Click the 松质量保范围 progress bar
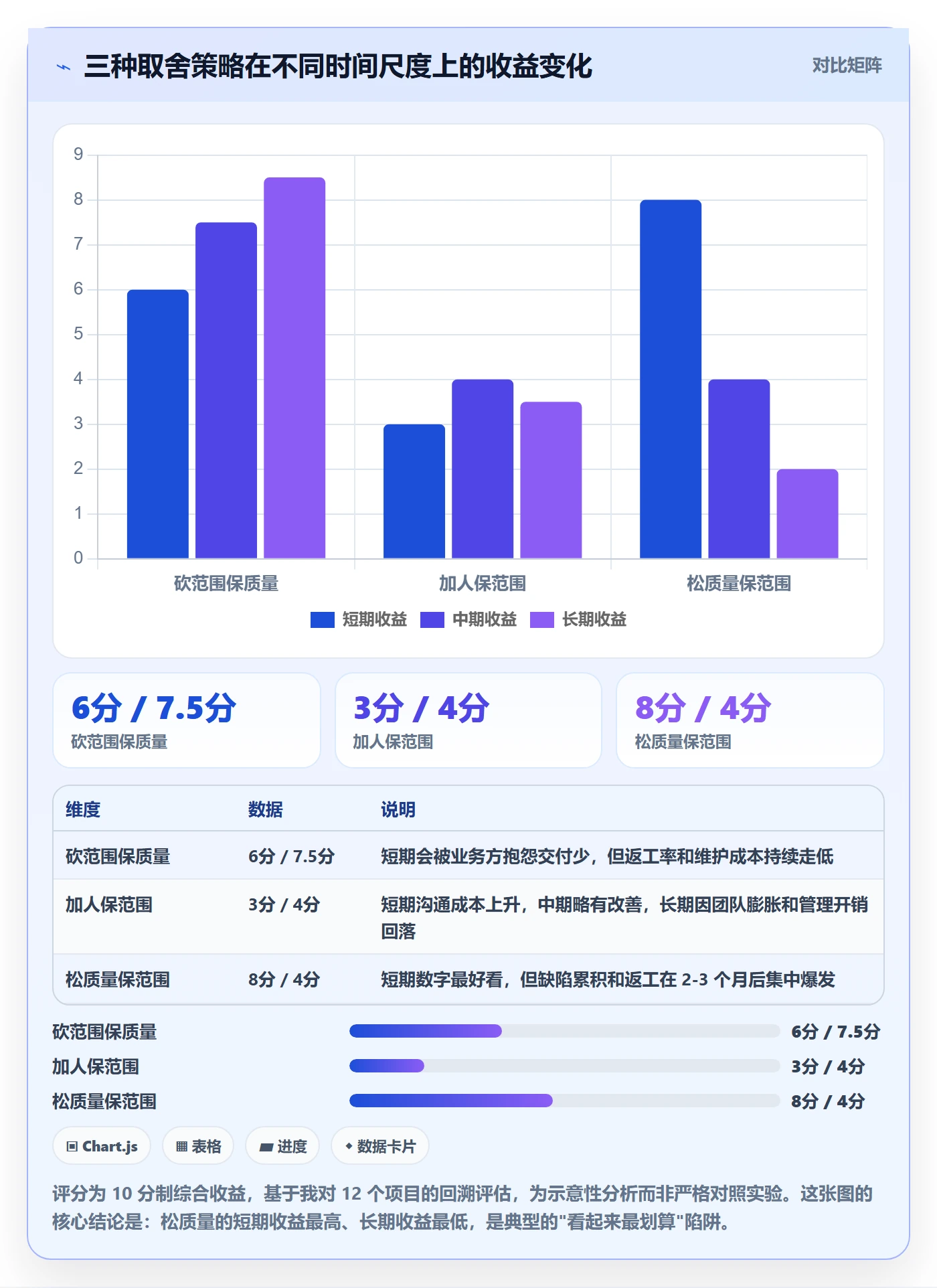 click(564, 1101)
